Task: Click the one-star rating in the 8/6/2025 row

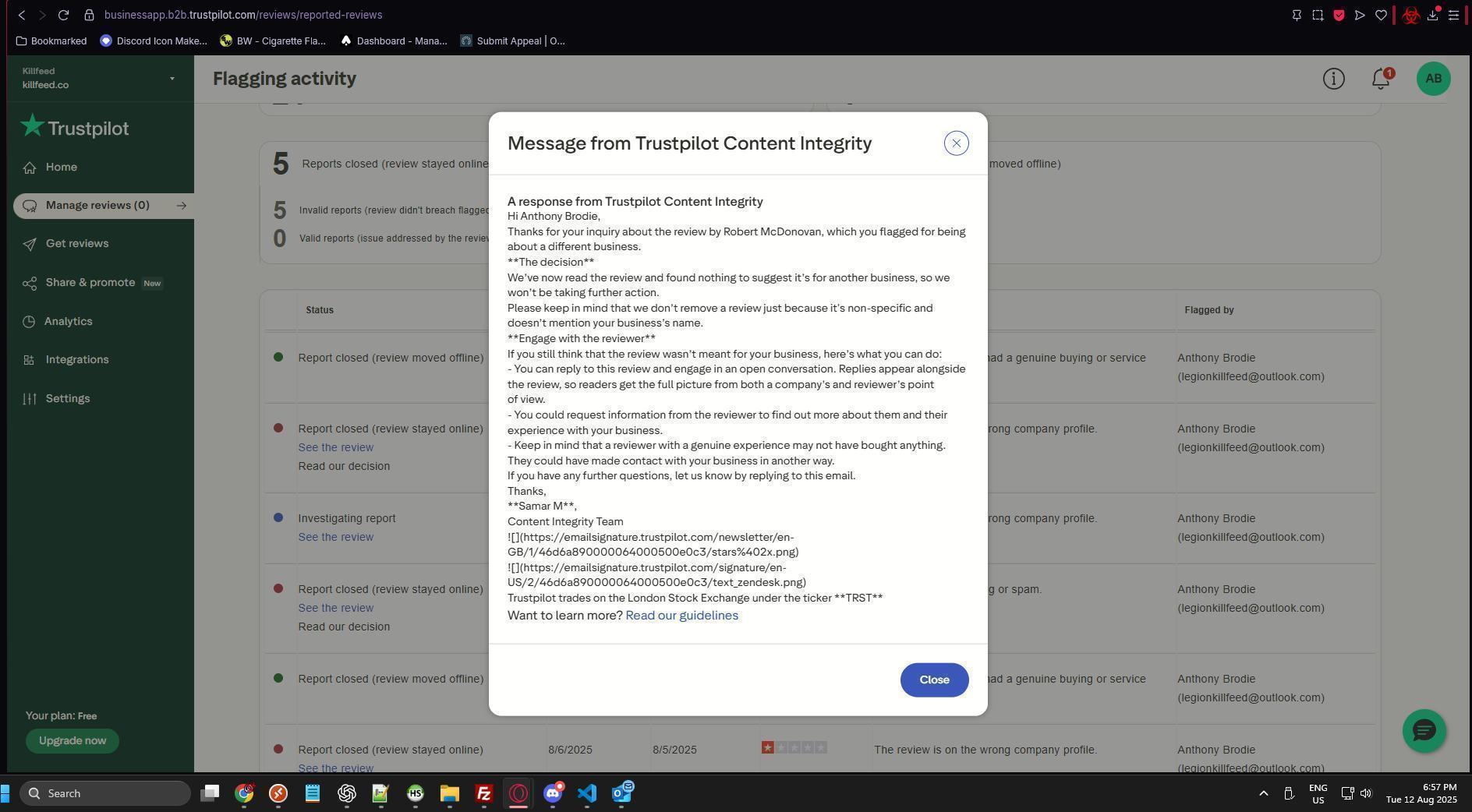Action: (794, 748)
